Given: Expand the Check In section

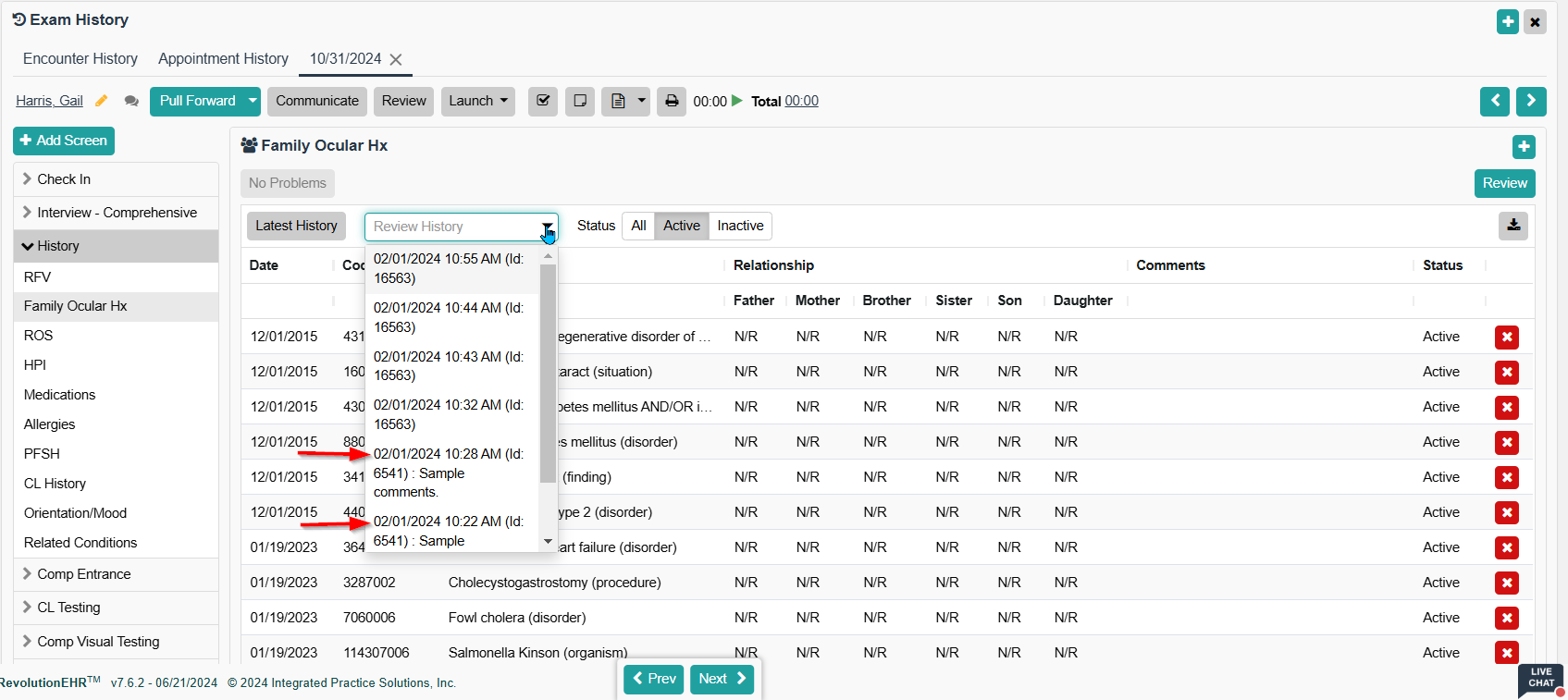Looking at the screenshot, I should tap(64, 179).
